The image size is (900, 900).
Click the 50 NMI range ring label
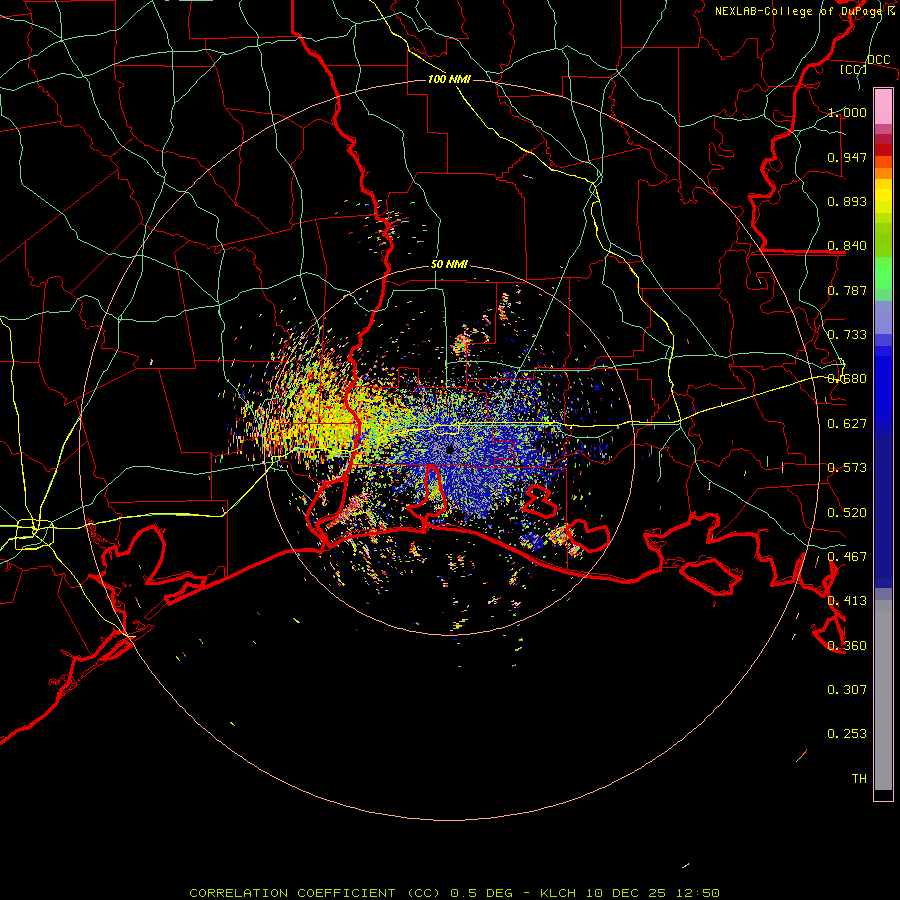(x=449, y=265)
